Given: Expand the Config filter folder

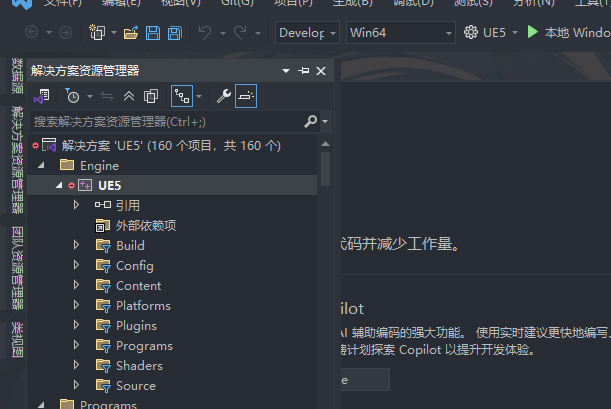Looking at the screenshot, I should click(76, 265).
